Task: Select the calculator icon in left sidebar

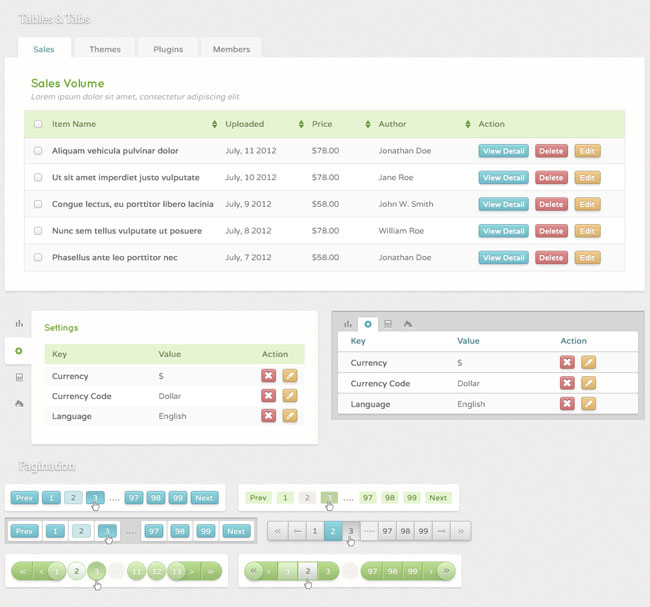Action: tap(19, 377)
